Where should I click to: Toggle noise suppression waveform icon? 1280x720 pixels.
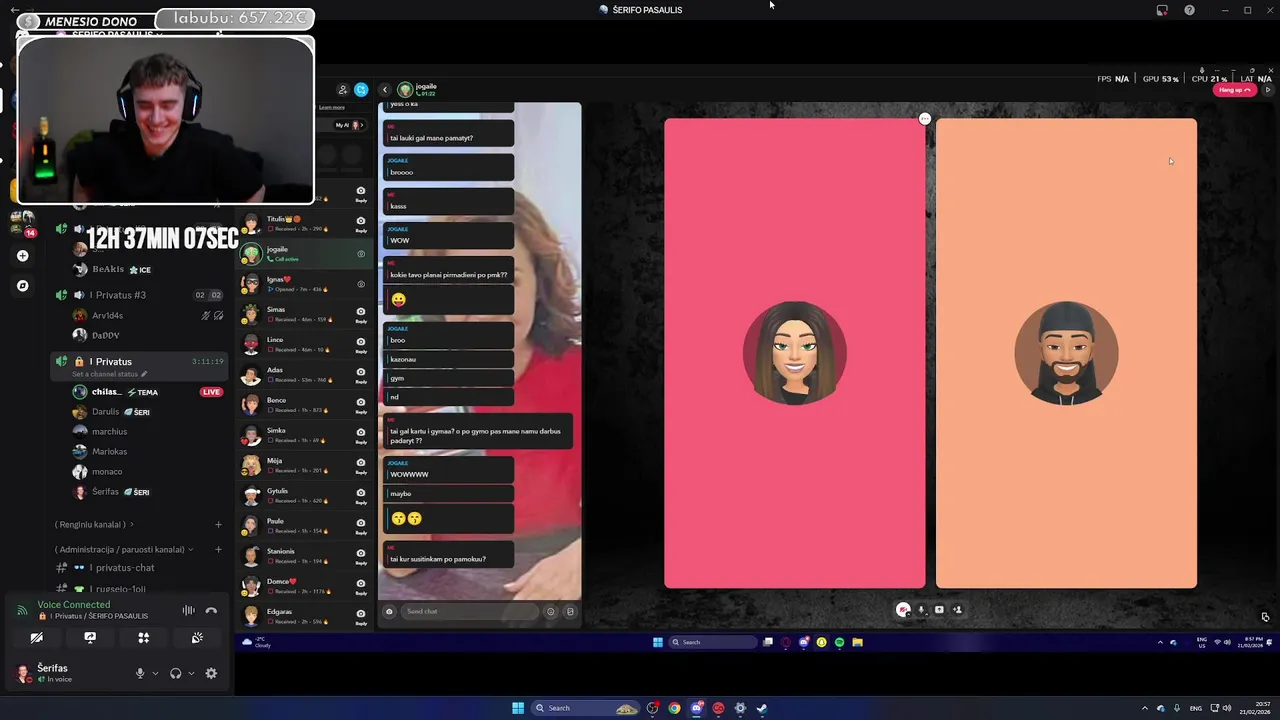tap(188, 610)
